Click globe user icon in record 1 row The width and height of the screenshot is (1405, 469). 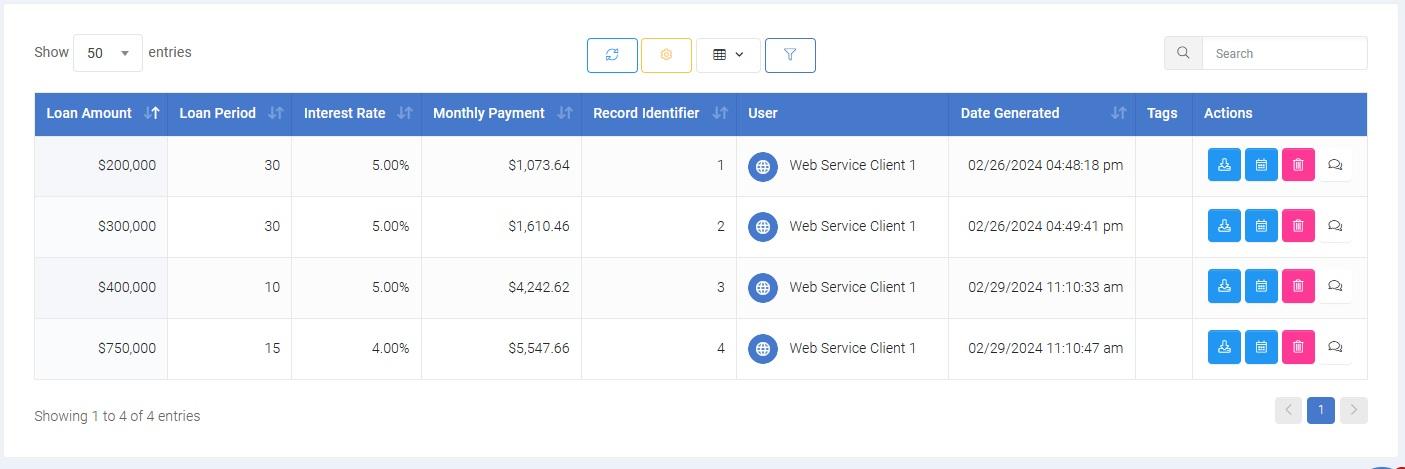pos(763,167)
